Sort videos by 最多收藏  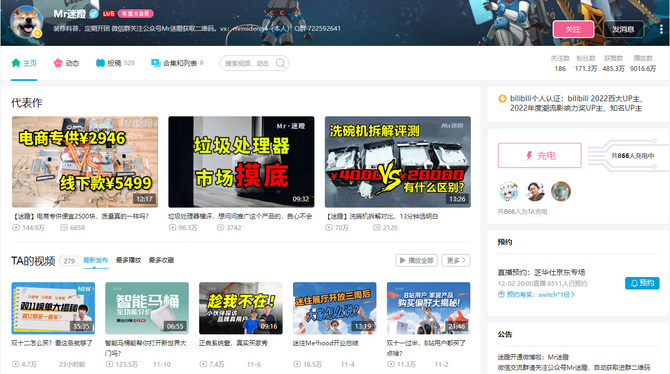[x=161, y=260]
